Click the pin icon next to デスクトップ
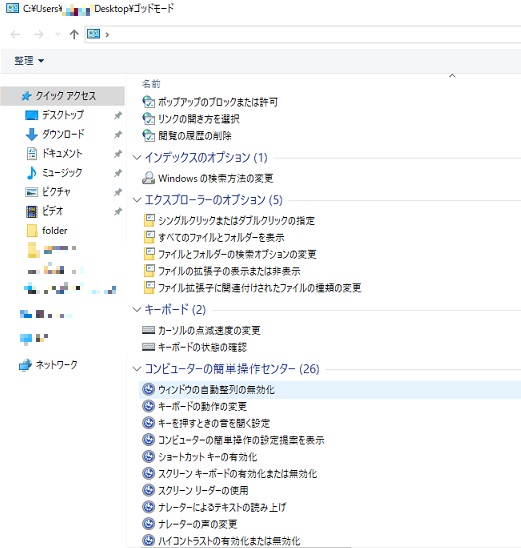Screen dimensions: 521x548 [x=118, y=115]
